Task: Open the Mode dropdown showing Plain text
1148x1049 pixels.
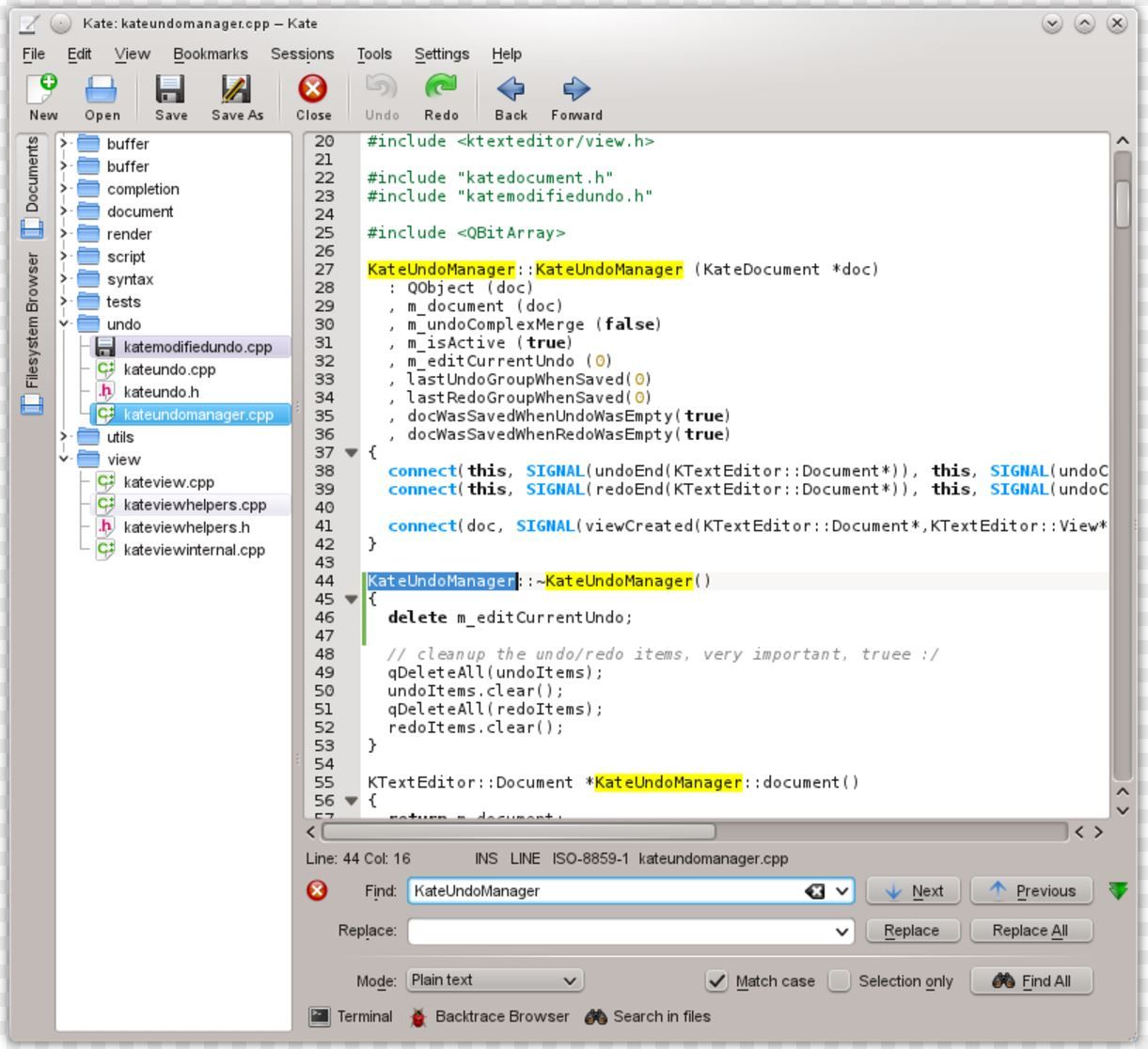Action: point(494,980)
